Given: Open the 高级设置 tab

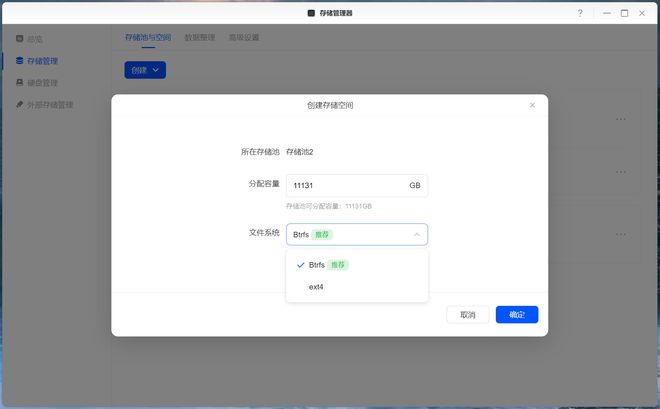Looking at the screenshot, I should 244,37.
